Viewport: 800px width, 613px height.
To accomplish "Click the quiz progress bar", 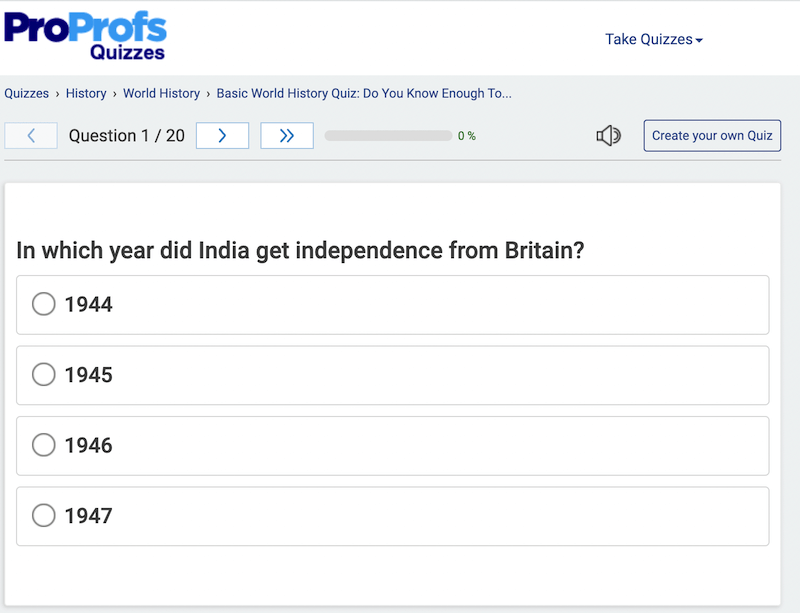I will [388, 136].
